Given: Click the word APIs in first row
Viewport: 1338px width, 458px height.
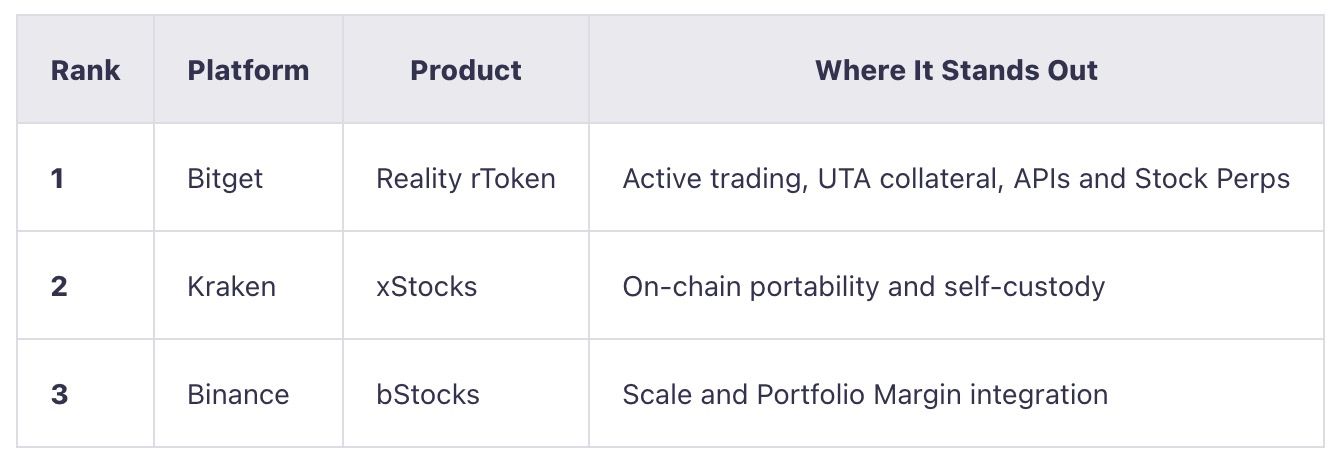Looking at the screenshot, I should coord(1042,179).
